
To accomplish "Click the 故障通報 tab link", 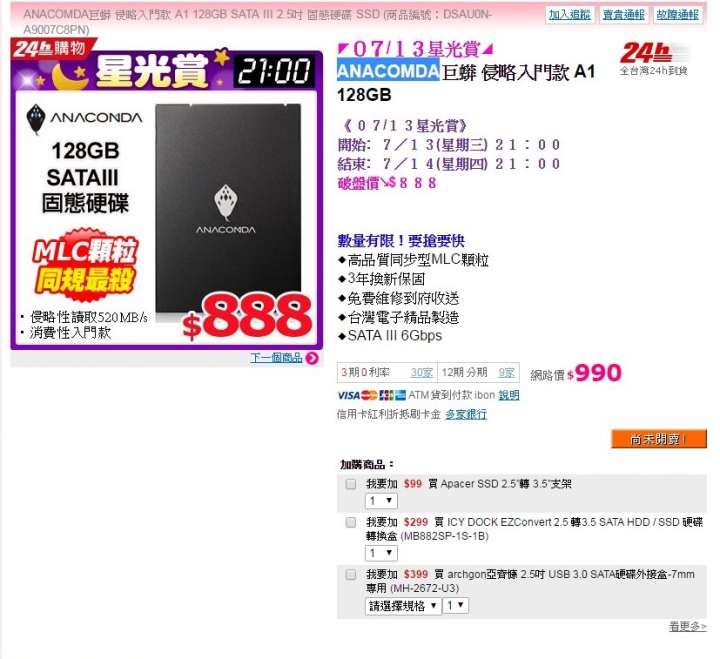I will coord(677,15).
